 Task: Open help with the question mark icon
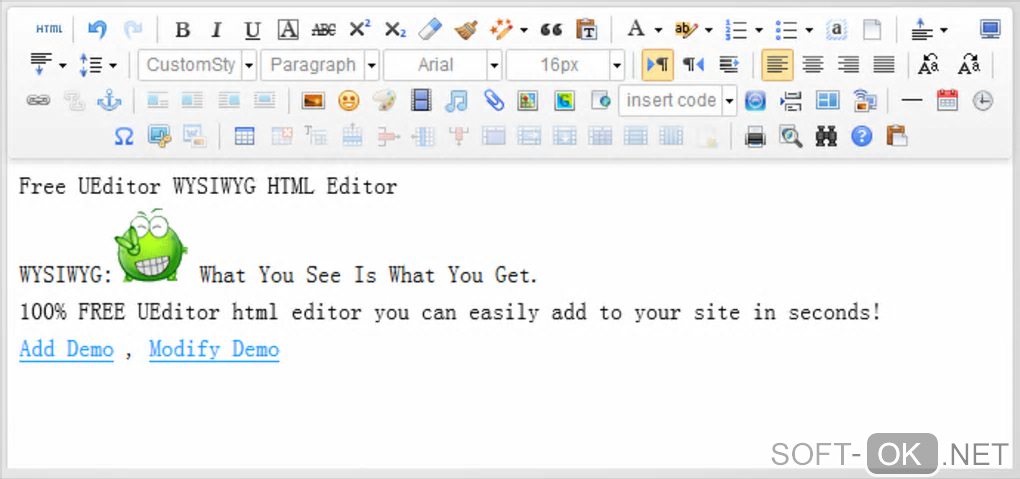point(861,136)
